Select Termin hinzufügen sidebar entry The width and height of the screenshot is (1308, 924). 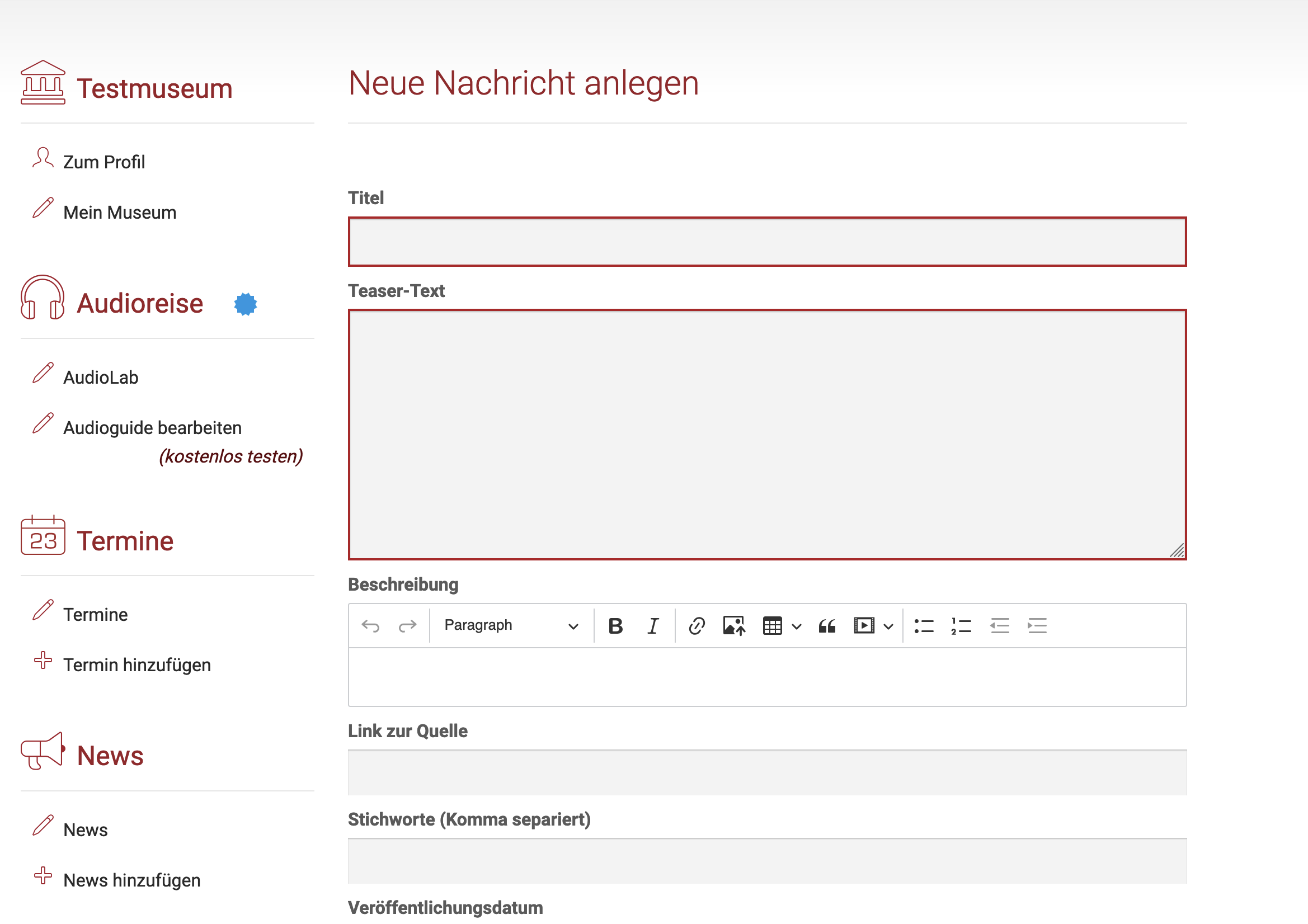[137, 665]
